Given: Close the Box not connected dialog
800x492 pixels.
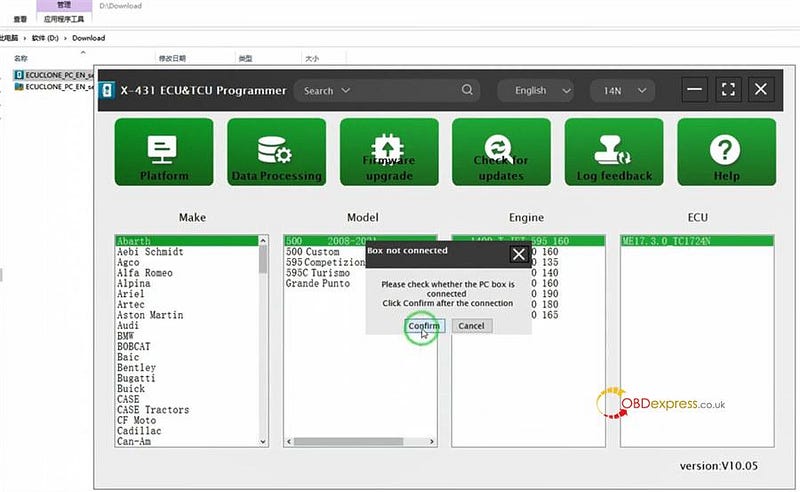Looking at the screenshot, I should (518, 254).
